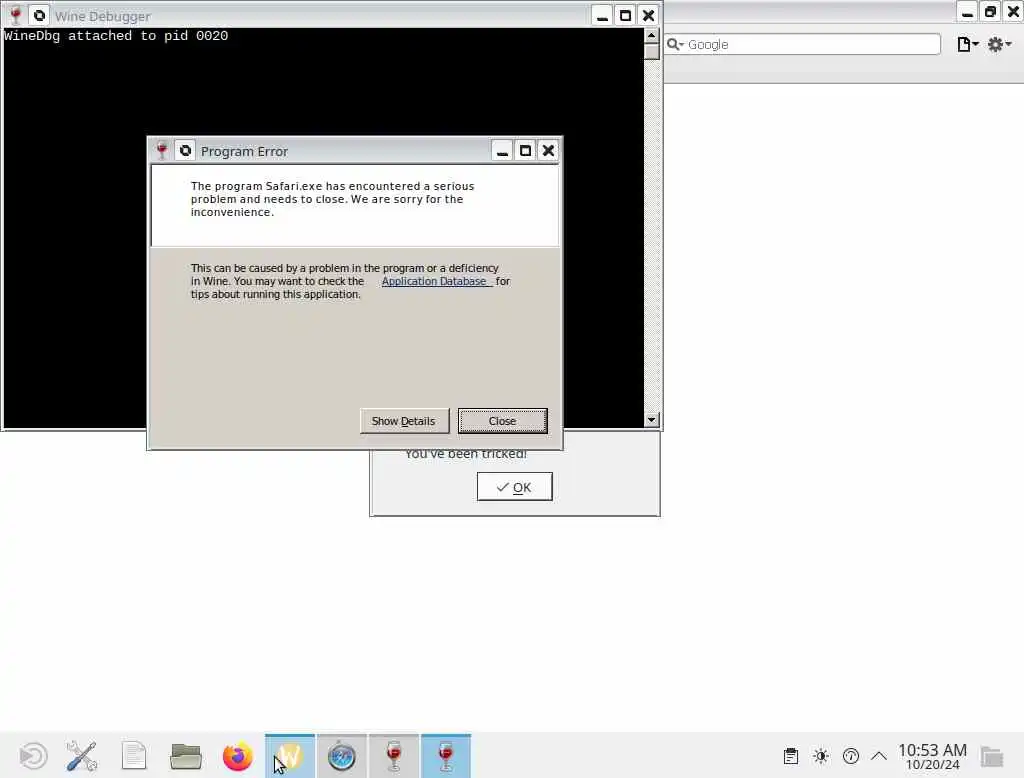Close the Safari browser window

tap(1013, 12)
